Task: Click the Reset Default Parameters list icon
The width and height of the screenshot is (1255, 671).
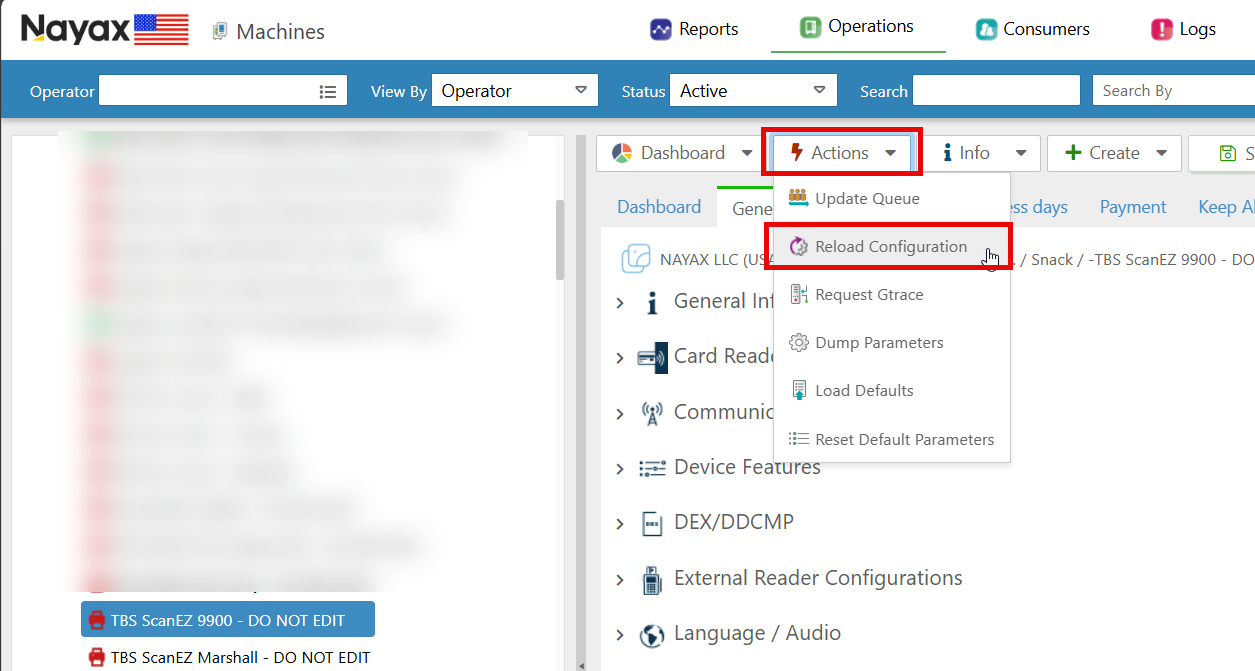Action: click(x=798, y=439)
